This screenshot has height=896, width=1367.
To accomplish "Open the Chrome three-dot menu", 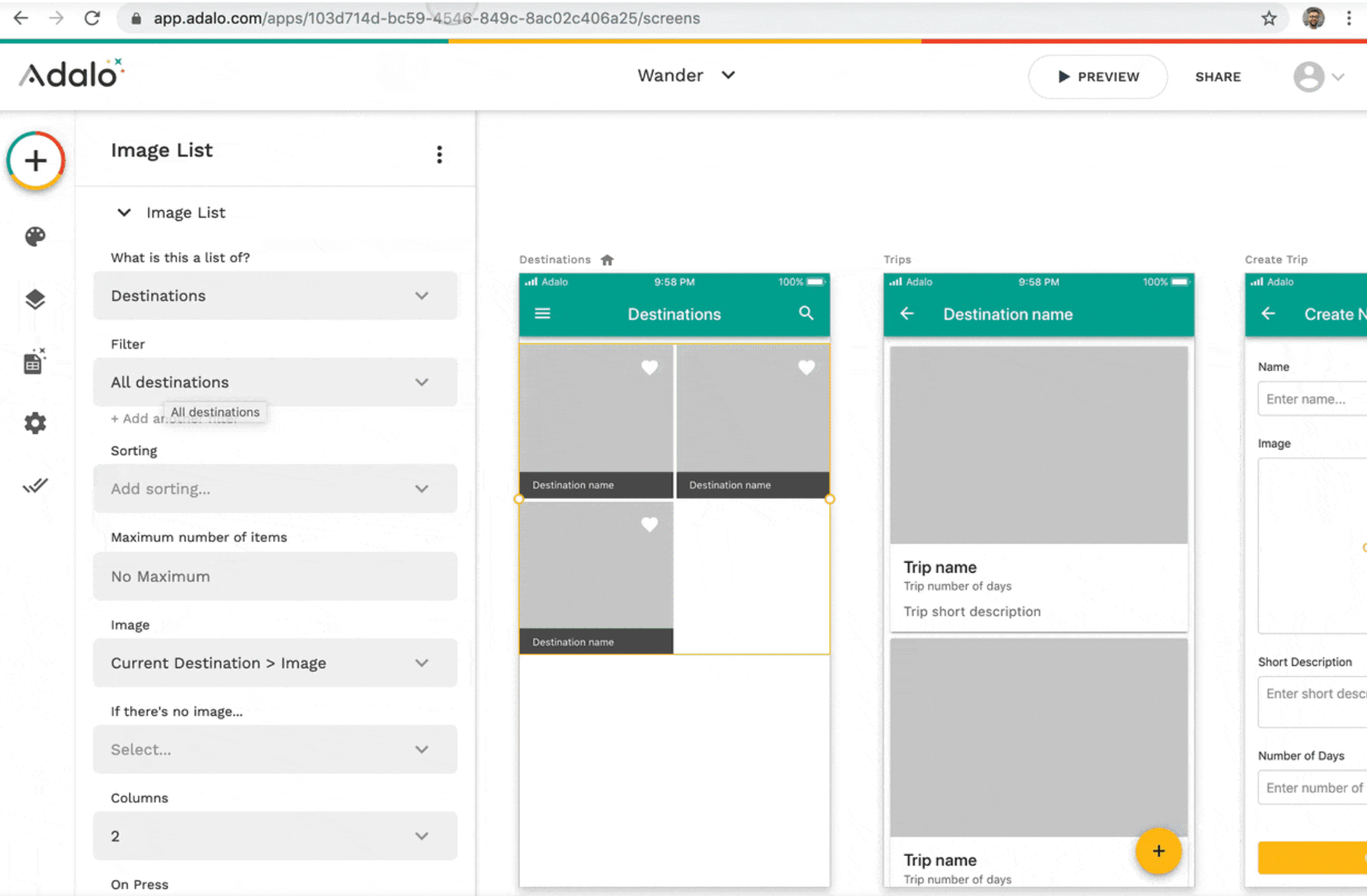I will tap(1349, 18).
